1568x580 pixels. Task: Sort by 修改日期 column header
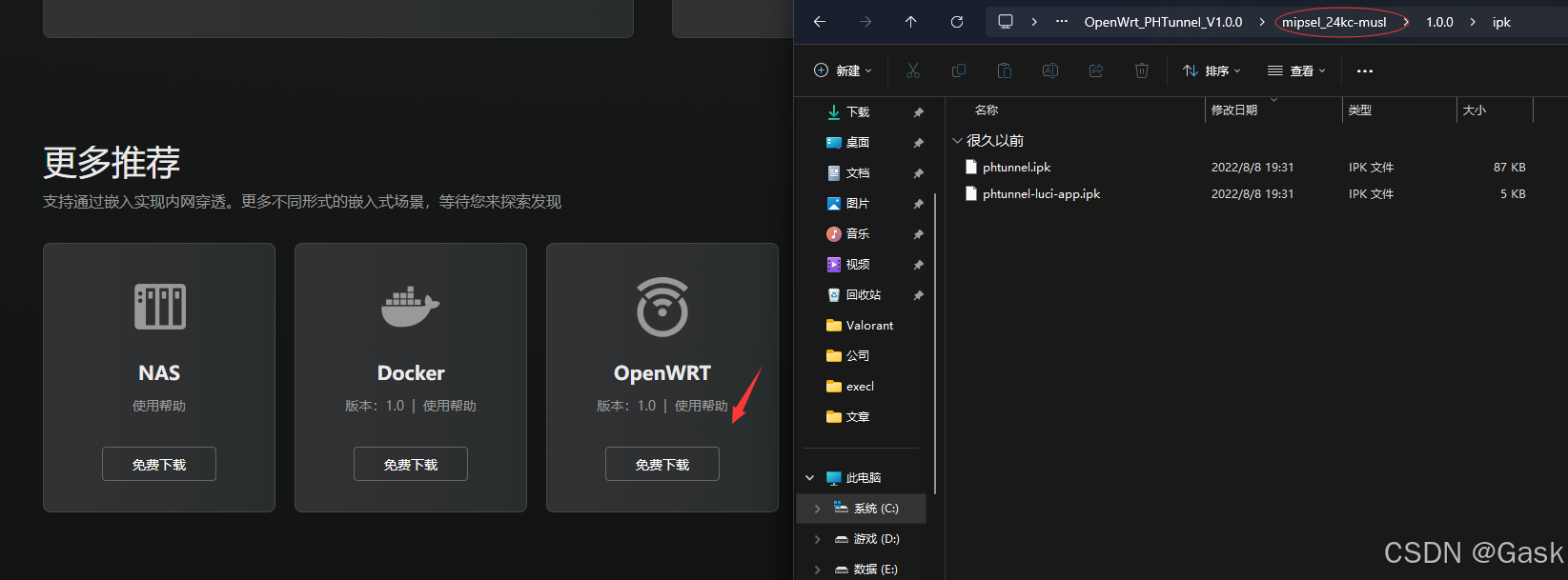[1234, 110]
